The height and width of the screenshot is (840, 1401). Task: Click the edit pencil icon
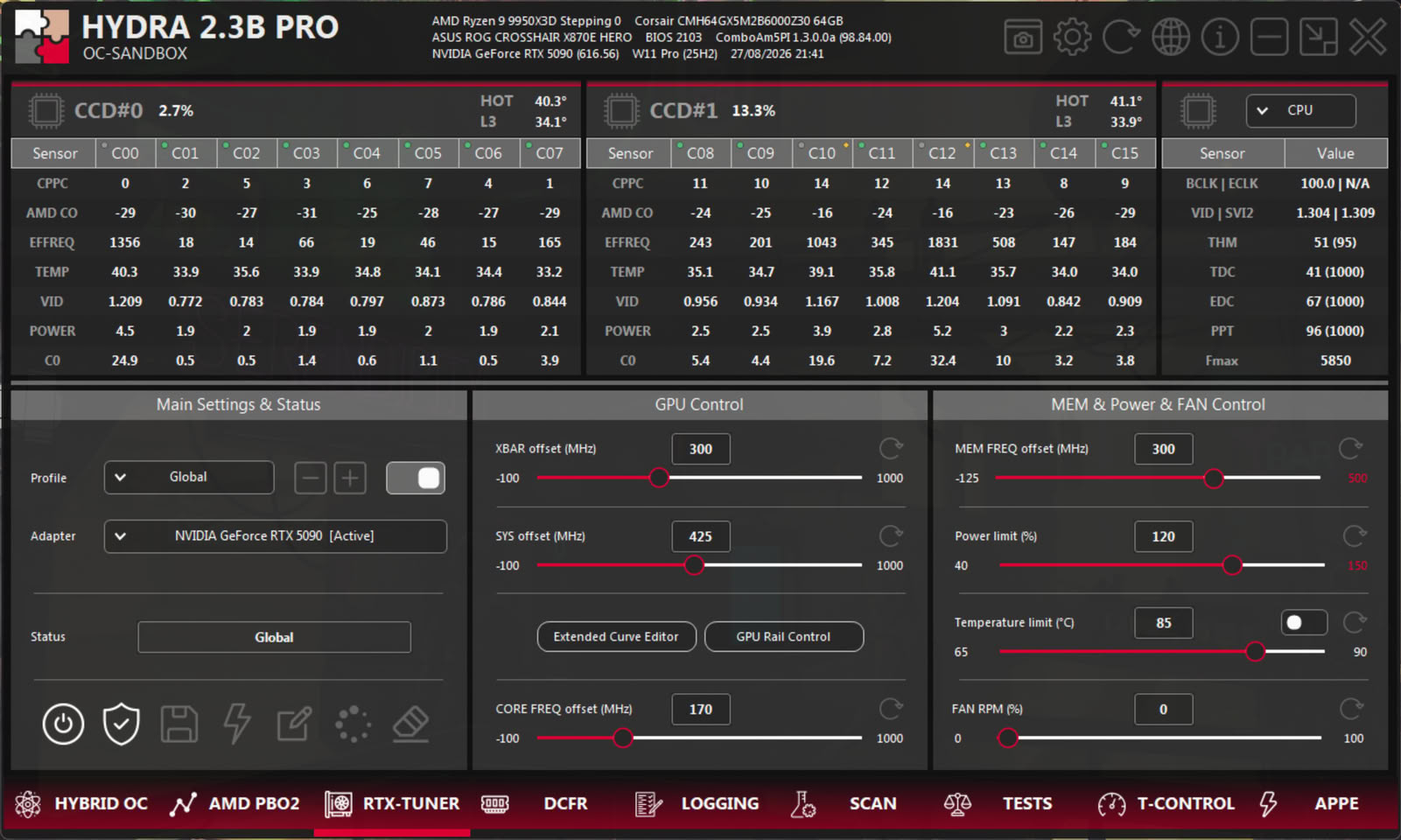(x=294, y=724)
